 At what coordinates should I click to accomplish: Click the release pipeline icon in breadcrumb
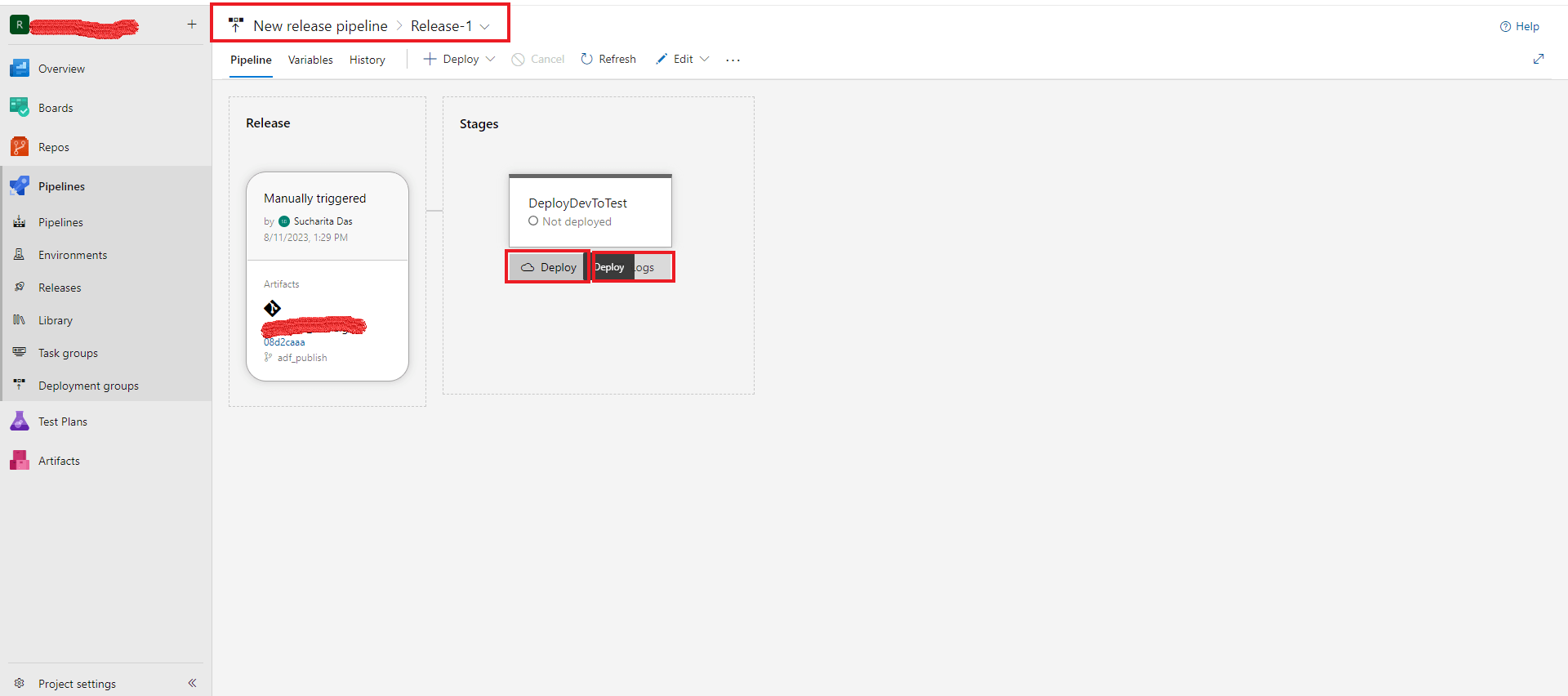click(x=236, y=25)
